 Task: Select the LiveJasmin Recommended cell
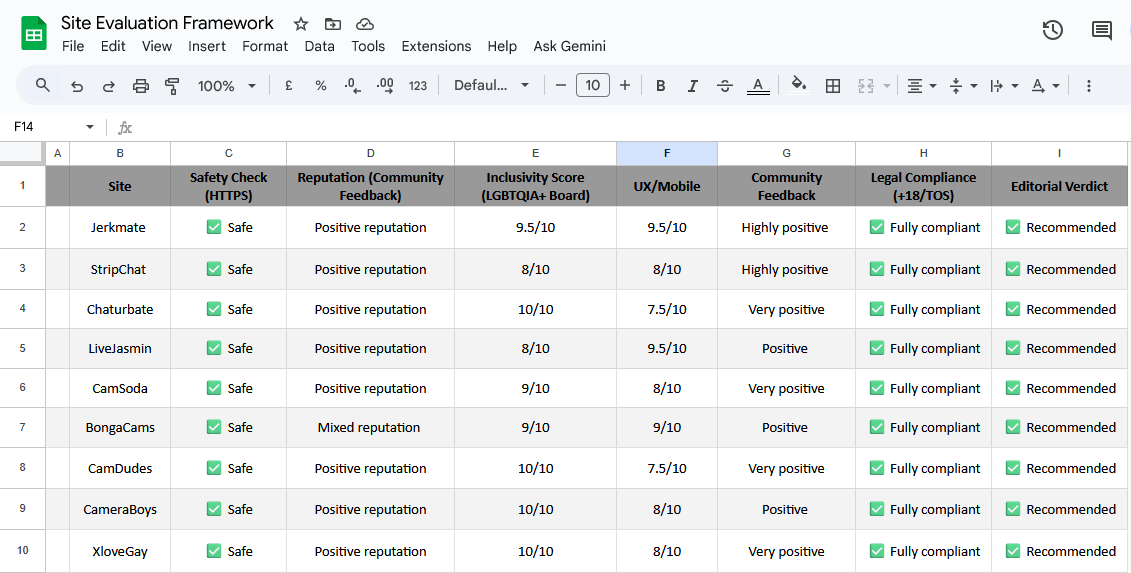click(1061, 349)
